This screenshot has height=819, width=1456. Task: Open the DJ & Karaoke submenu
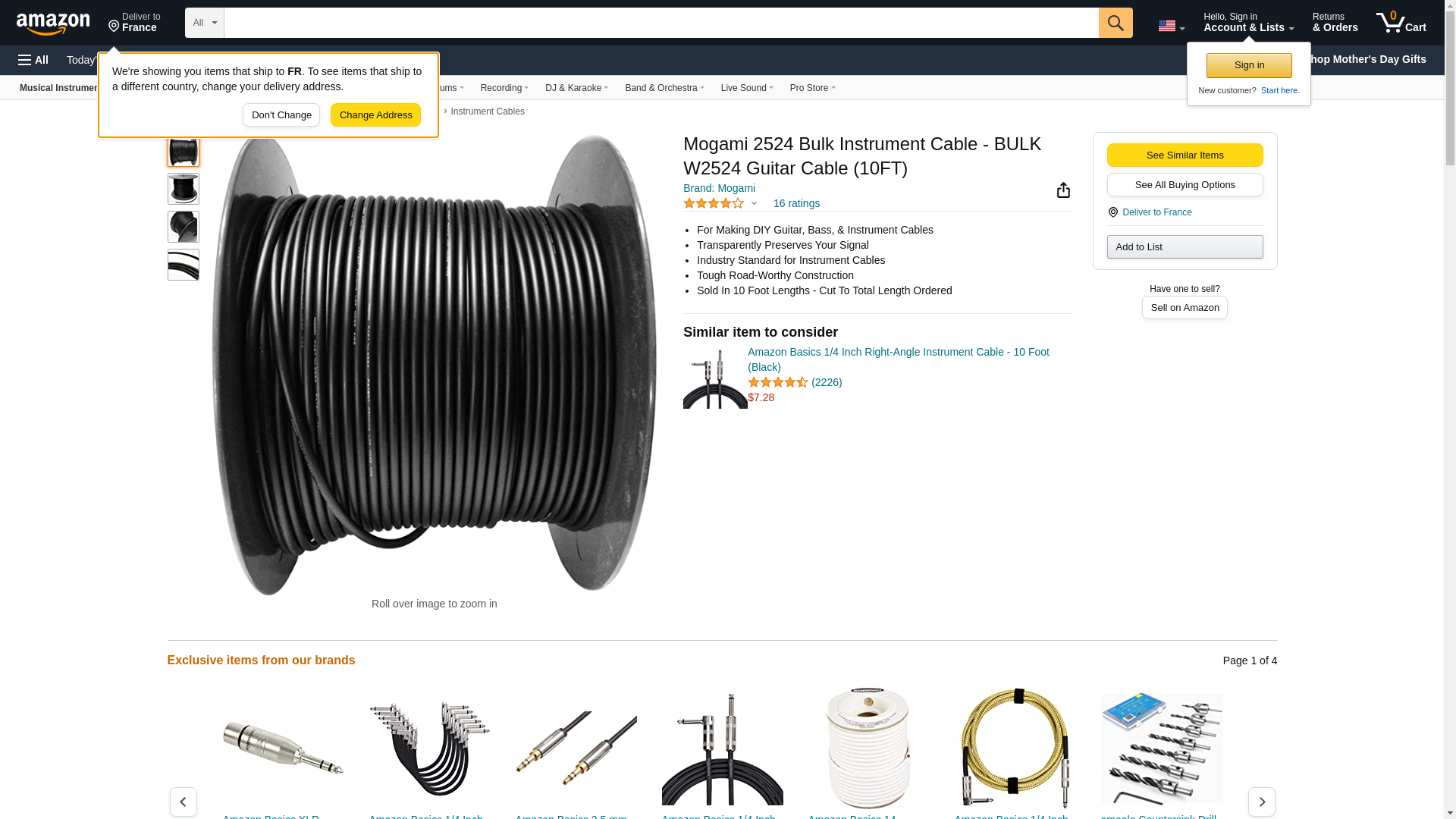576,88
